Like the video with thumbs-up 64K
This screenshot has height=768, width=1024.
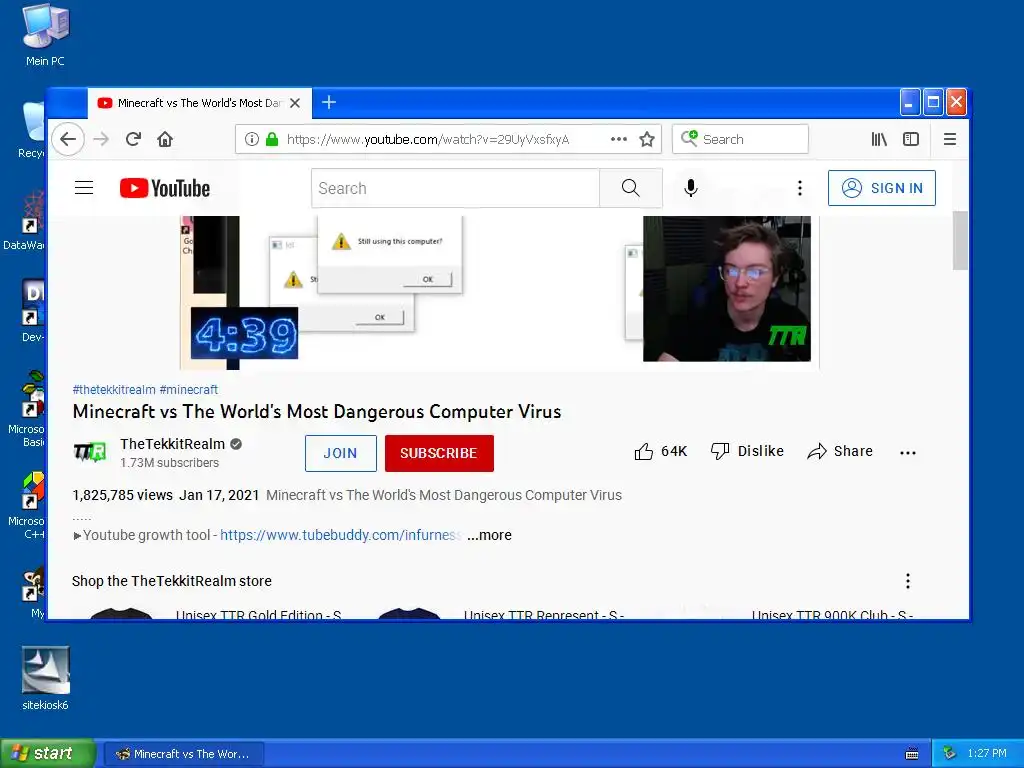[661, 451]
